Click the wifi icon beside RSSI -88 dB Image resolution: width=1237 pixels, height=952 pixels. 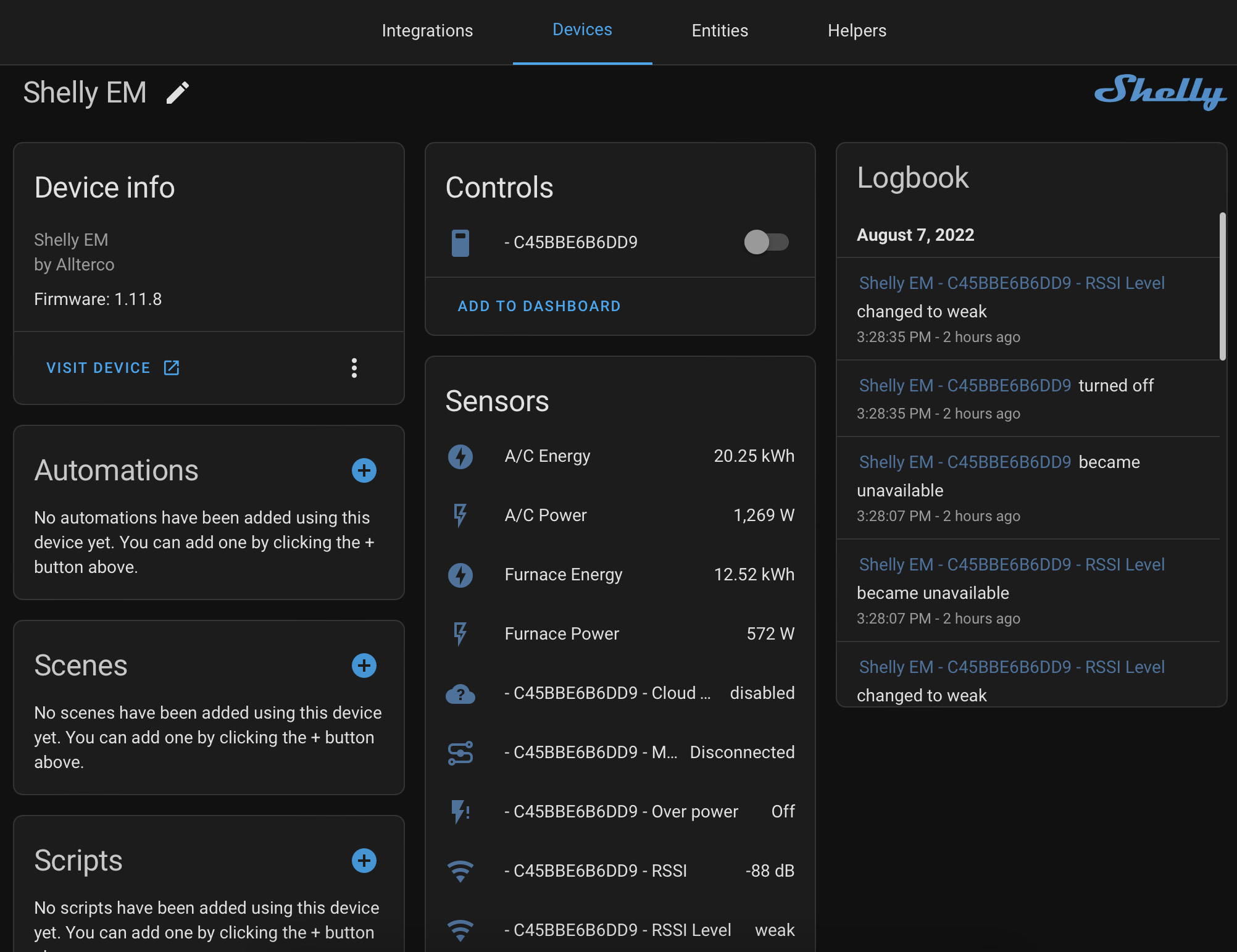(x=460, y=871)
